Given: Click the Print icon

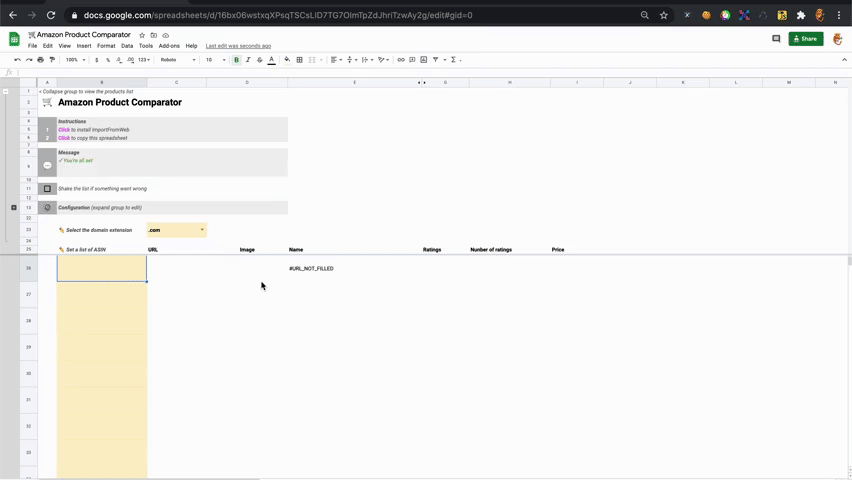Looking at the screenshot, I should pyautogui.click(x=40, y=60).
